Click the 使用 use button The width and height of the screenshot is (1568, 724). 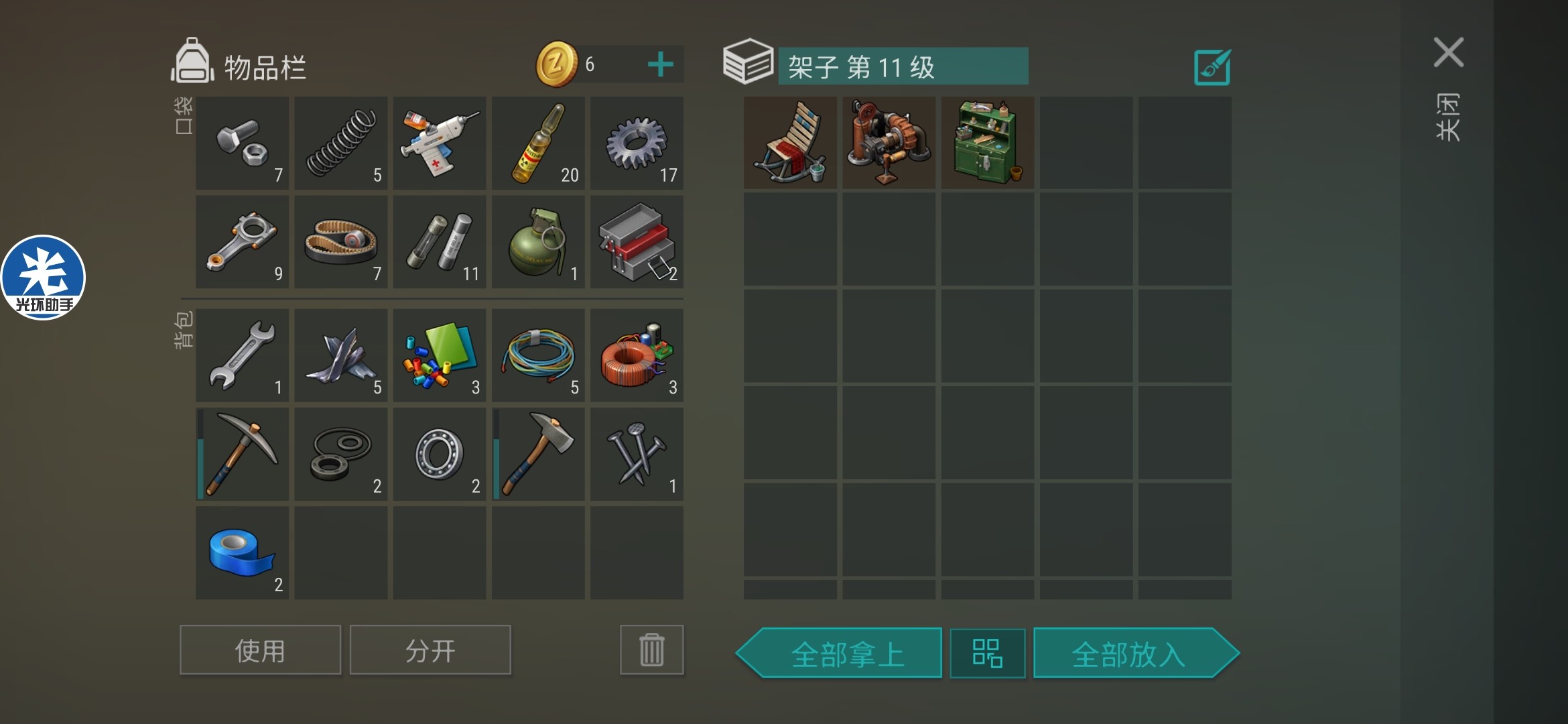pyautogui.click(x=260, y=650)
